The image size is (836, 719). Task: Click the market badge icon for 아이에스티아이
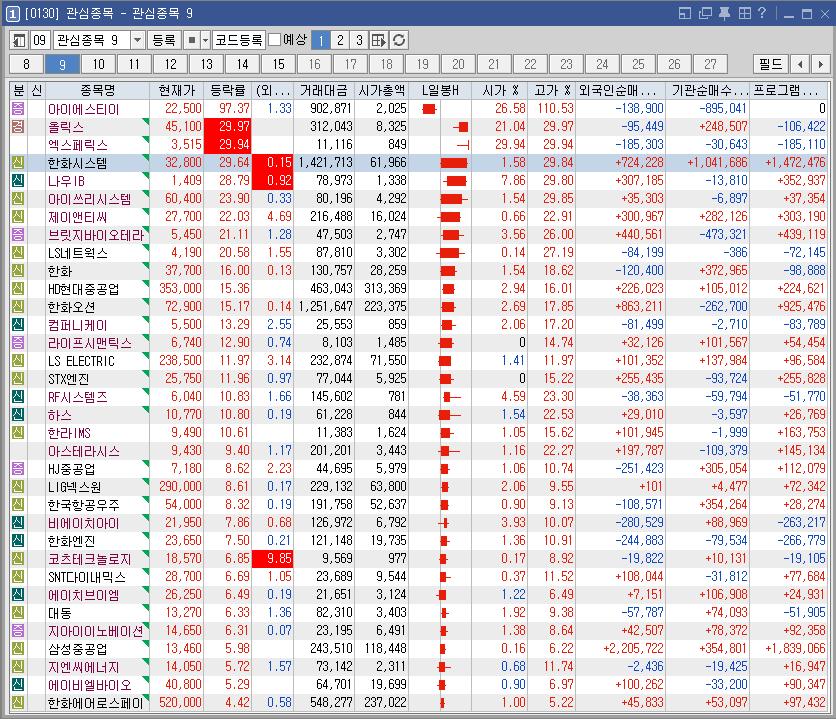pyautogui.click(x=18, y=109)
